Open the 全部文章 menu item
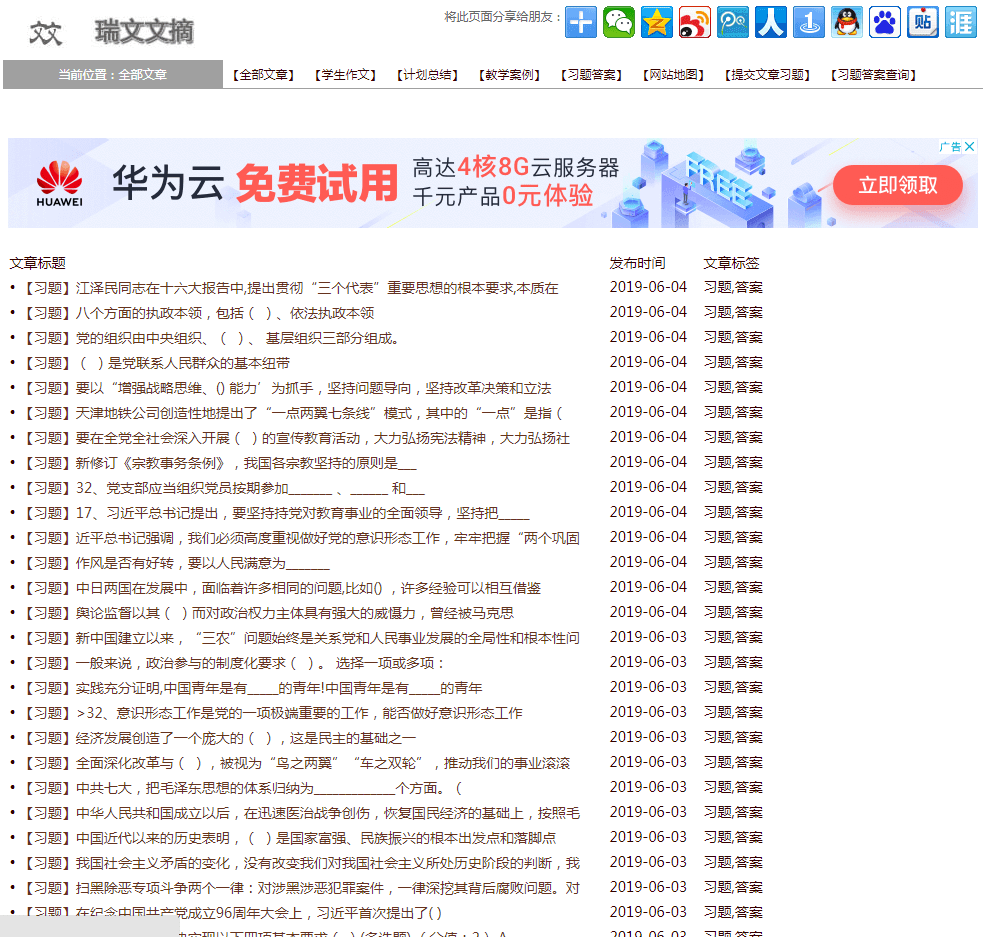The height and width of the screenshot is (937, 988). click(263, 75)
